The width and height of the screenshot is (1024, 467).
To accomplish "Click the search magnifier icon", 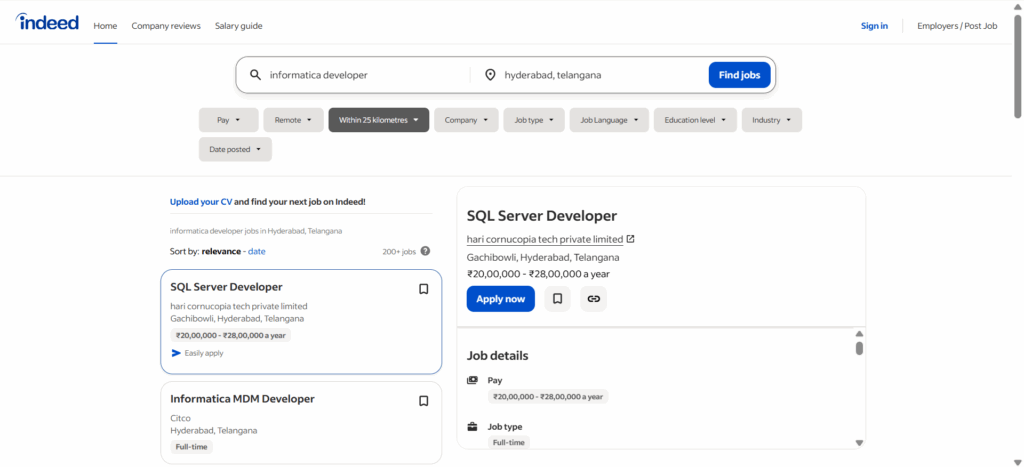I will 255,75.
